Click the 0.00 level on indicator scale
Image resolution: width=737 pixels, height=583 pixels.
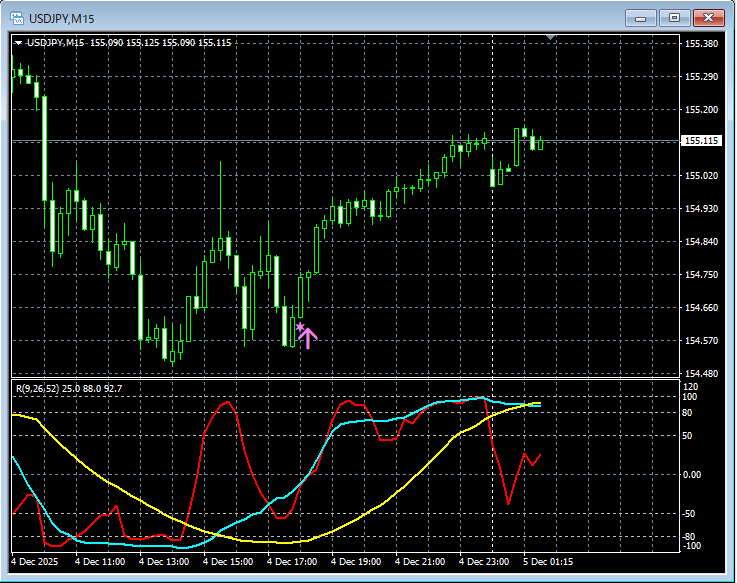[692, 474]
